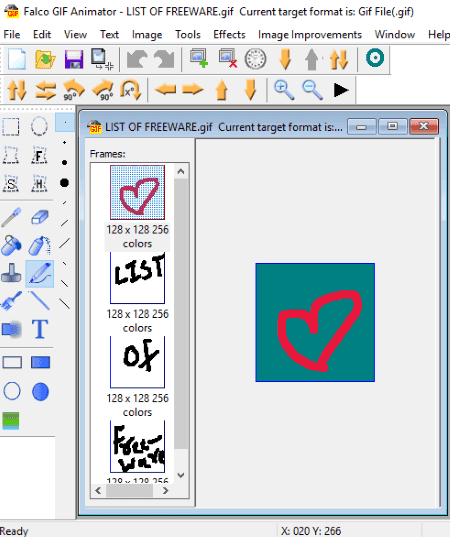The image size is (450, 537).
Task: Open frame timing clock icon
Action: [x=255, y=59]
